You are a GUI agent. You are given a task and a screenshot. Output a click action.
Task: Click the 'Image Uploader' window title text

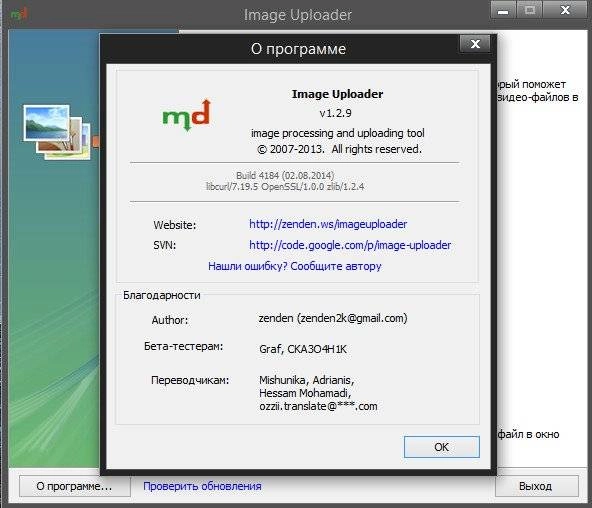click(298, 15)
